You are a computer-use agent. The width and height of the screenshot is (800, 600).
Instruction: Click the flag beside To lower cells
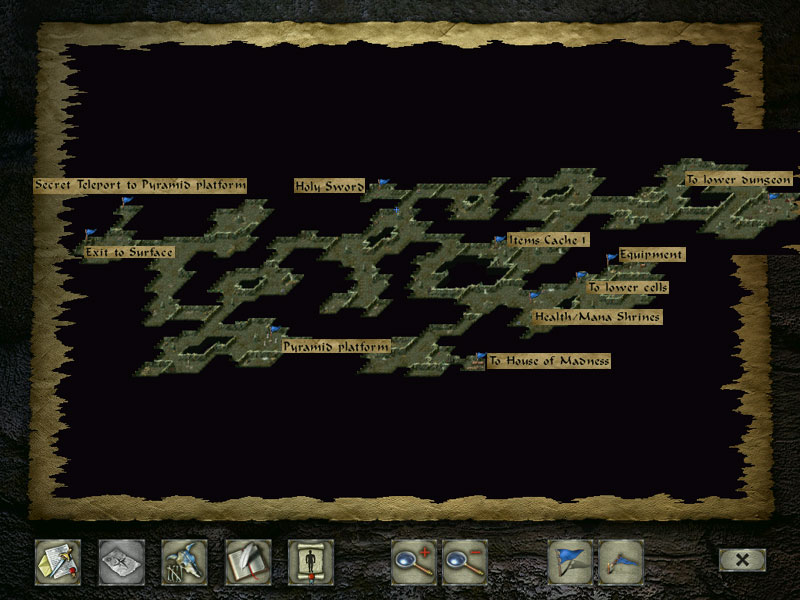point(582,276)
